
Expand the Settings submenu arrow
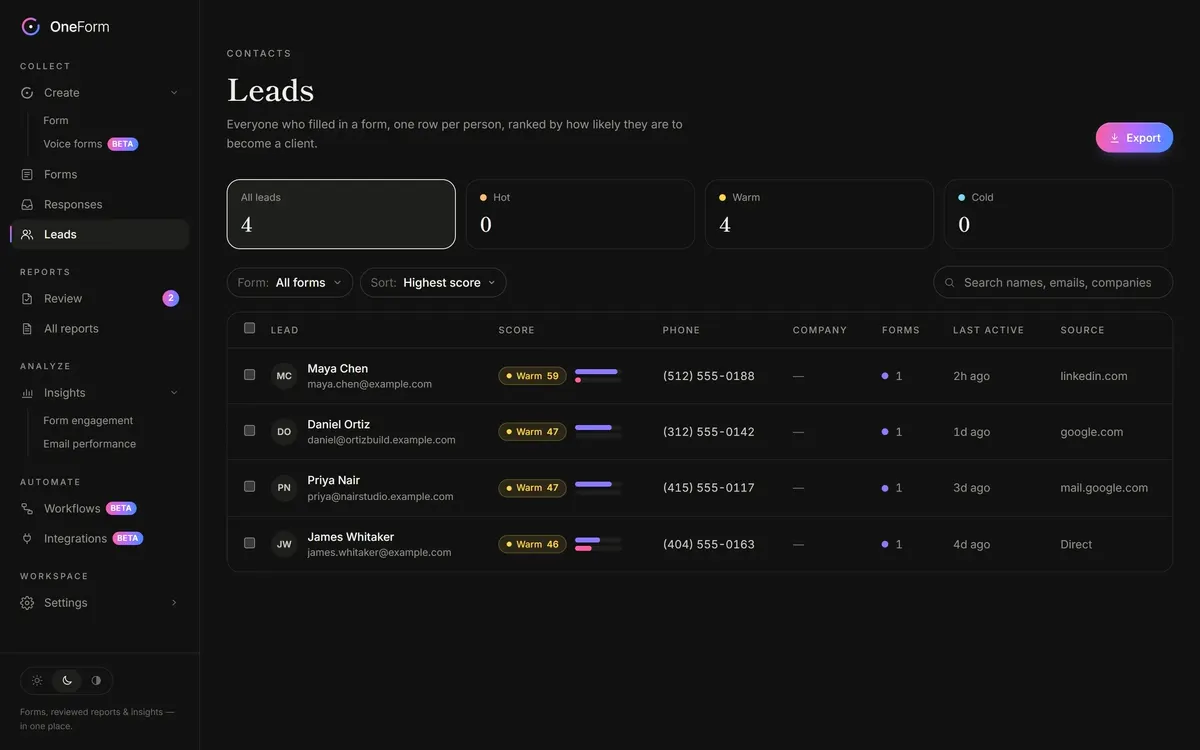tap(174, 603)
